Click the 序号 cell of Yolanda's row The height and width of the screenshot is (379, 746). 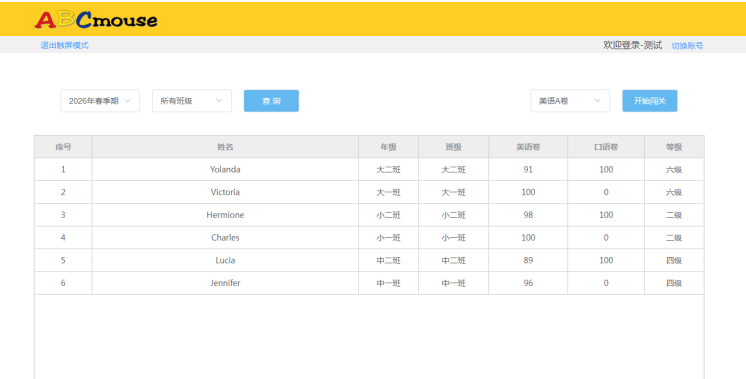(x=63, y=169)
